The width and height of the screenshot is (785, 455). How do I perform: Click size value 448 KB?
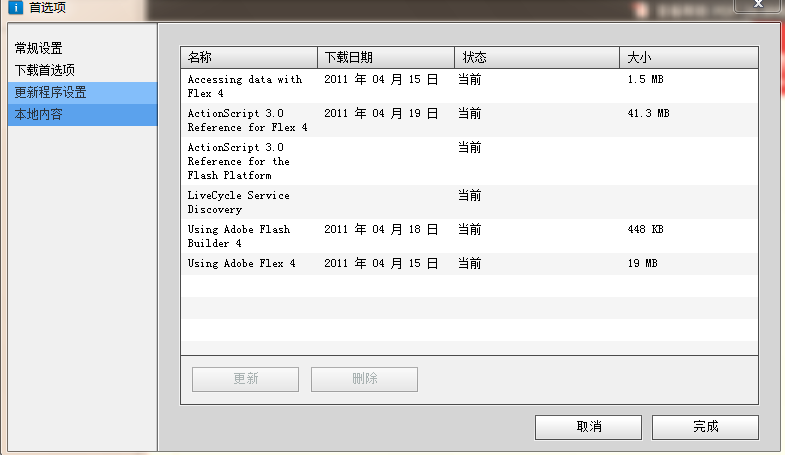point(645,230)
